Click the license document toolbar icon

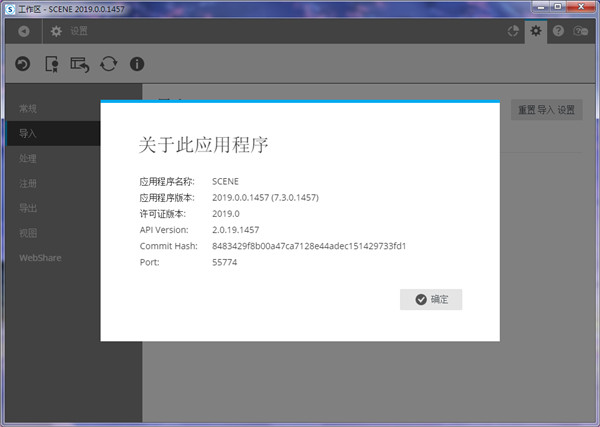(x=51, y=64)
